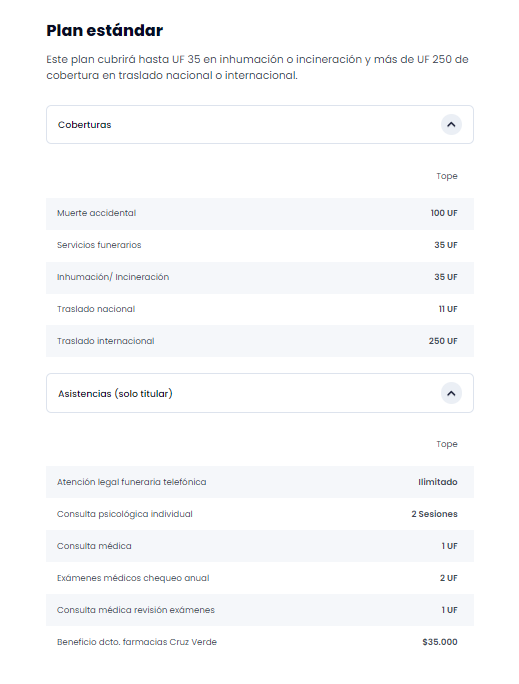Screen dimensions: 519x684
Task: Click Beneficio dcto. farmacias Cruz Verde
Action: point(137,642)
